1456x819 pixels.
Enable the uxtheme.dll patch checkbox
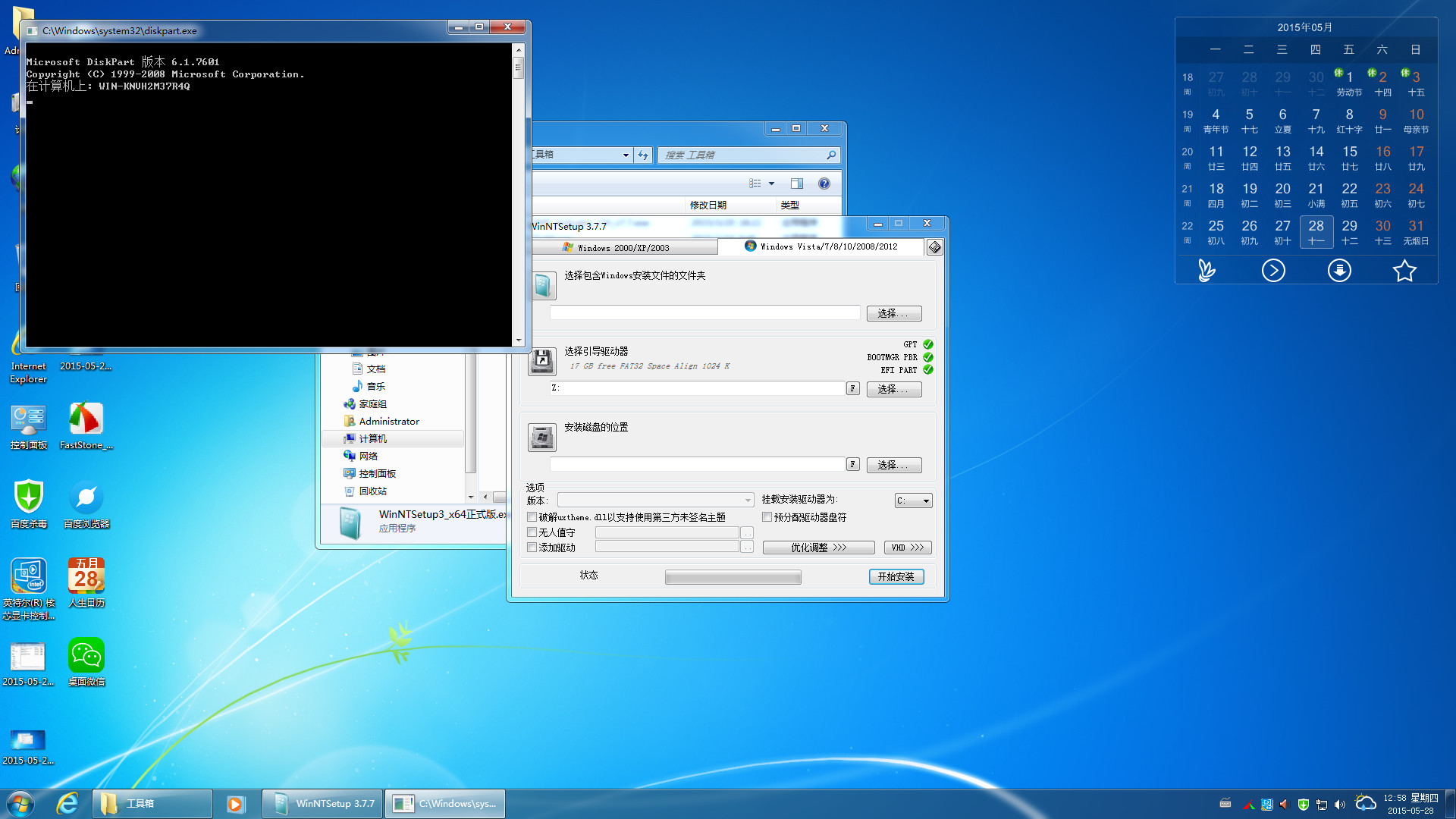click(532, 517)
